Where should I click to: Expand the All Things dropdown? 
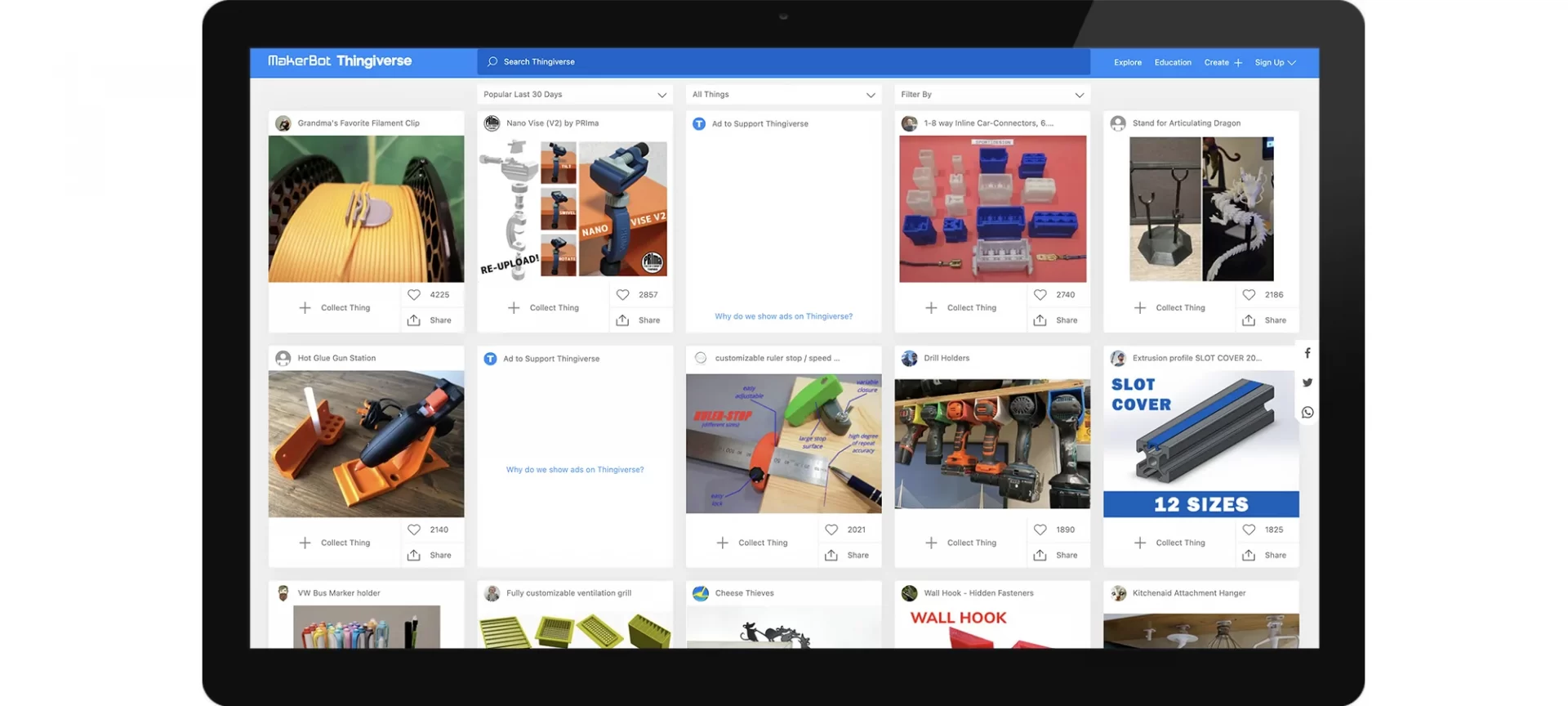(x=783, y=95)
